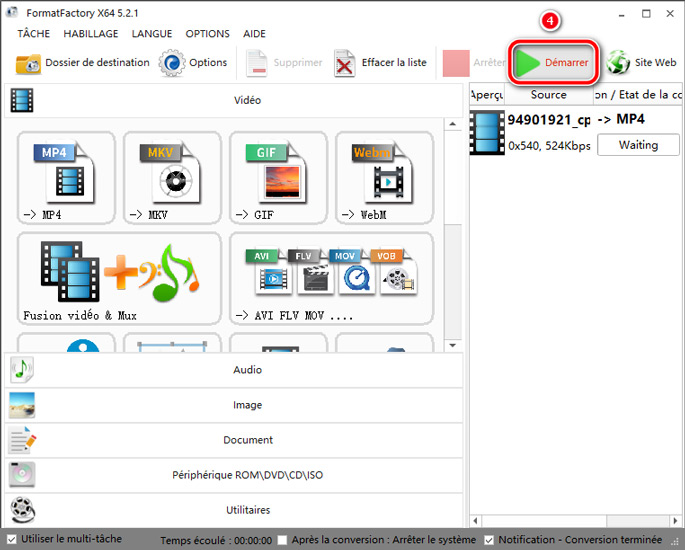The width and height of the screenshot is (685, 550).
Task: Open the OPTIONS menu
Action: [x=208, y=34]
